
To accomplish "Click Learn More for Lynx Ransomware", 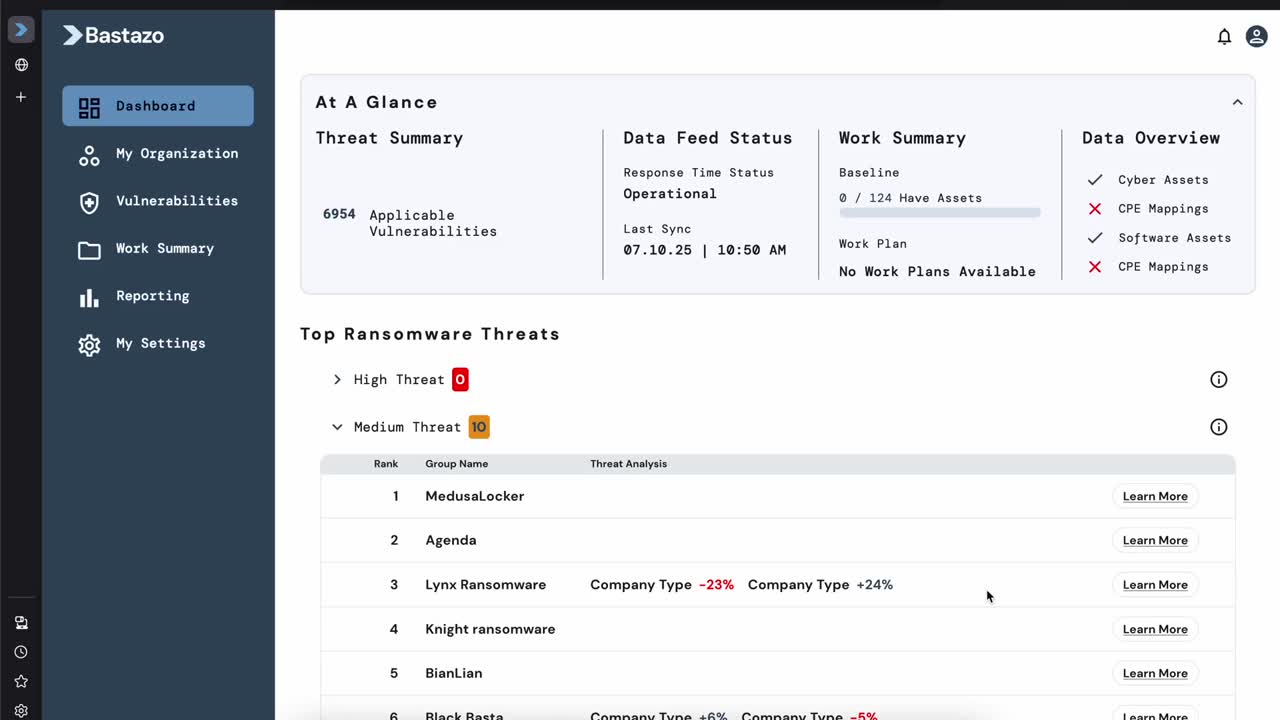I will 1155,585.
